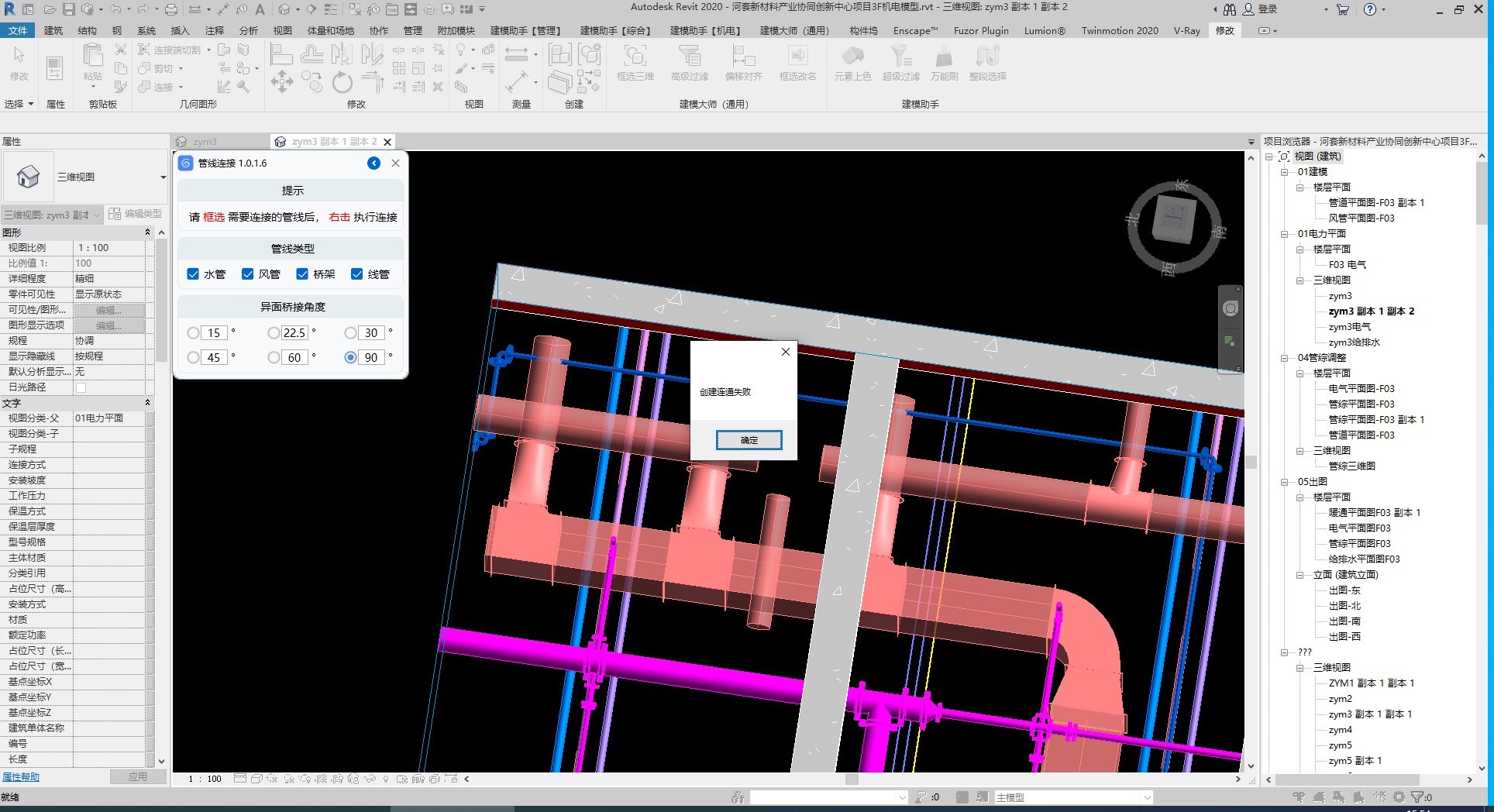This screenshot has height=812, width=1494.
Task: Click 确定 in the error dialog
Action: [x=749, y=440]
